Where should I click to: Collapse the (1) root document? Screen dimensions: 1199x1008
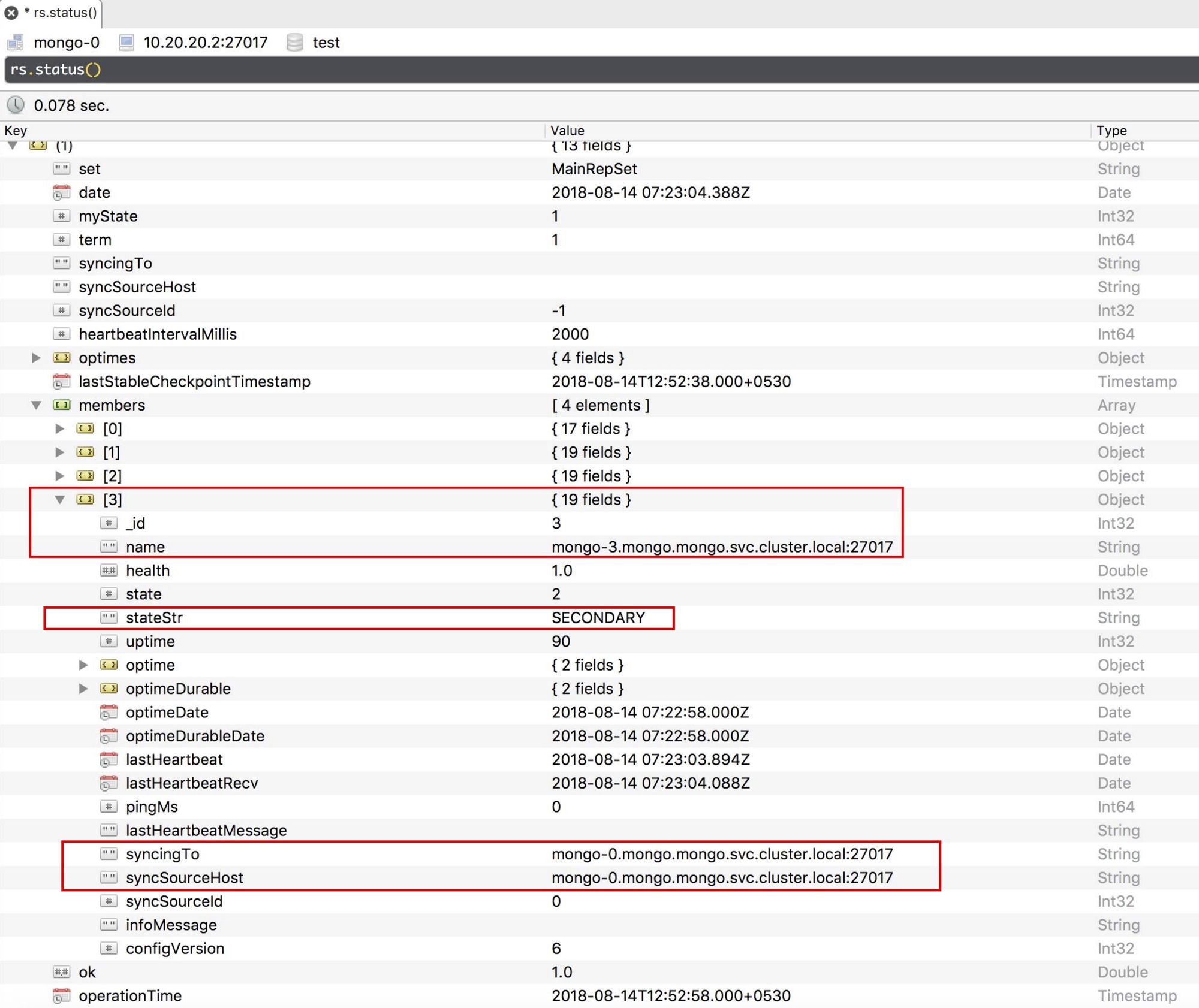(x=13, y=146)
